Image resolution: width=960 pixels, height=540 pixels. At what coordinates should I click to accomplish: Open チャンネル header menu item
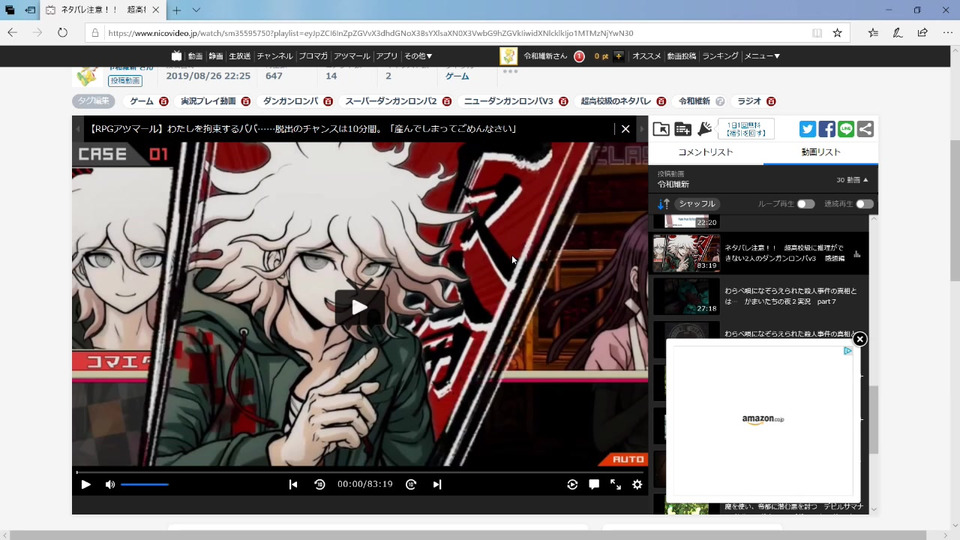click(274, 56)
